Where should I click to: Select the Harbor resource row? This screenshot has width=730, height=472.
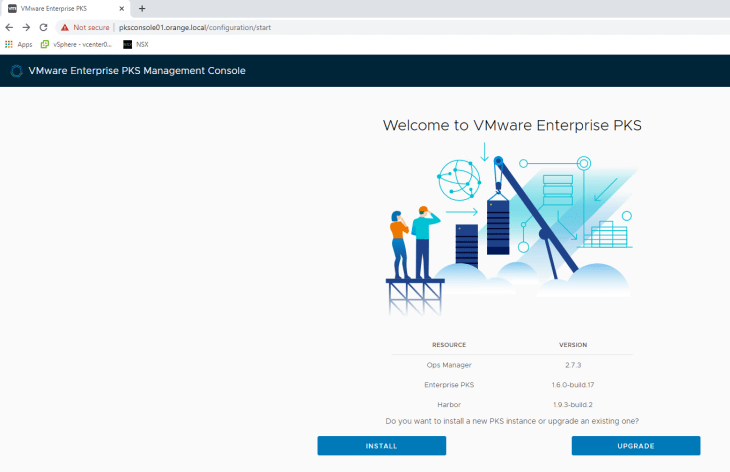coord(511,403)
